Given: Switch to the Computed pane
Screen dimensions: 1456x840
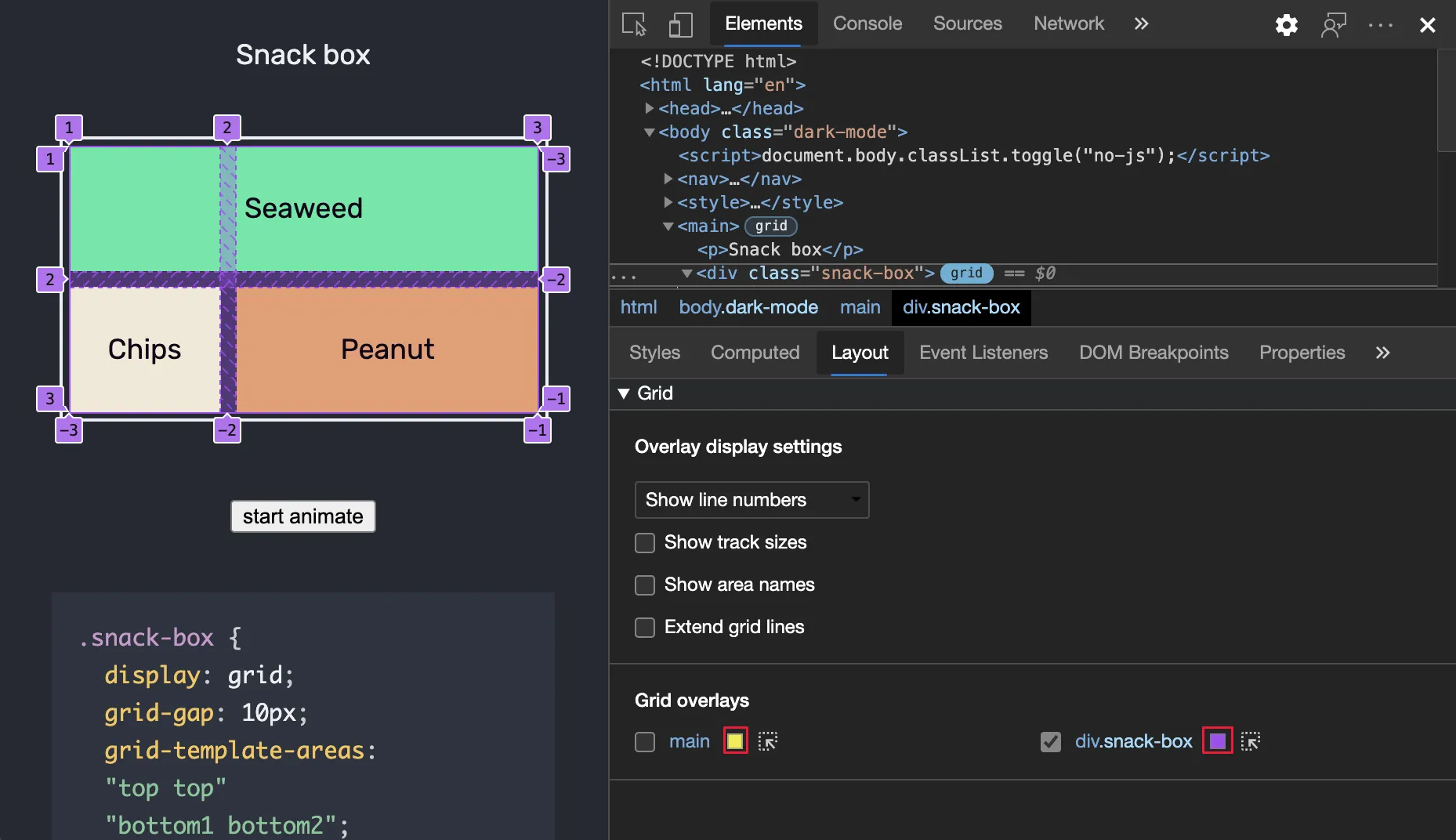Looking at the screenshot, I should [755, 353].
